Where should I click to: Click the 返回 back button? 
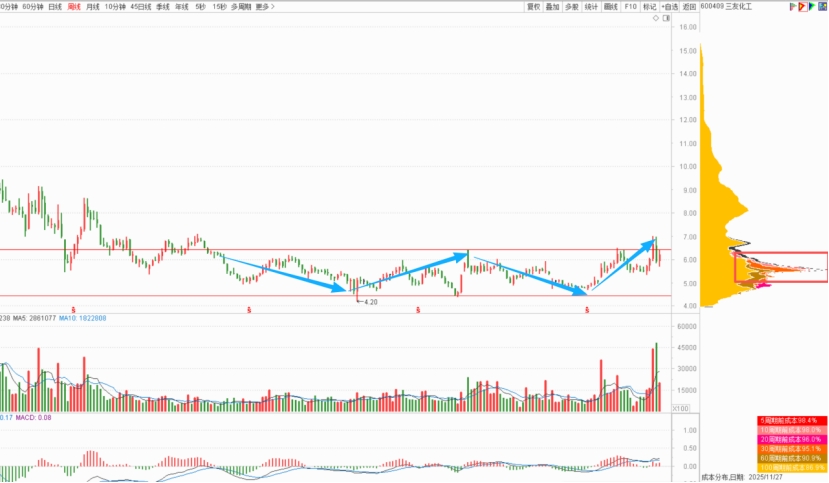click(689, 7)
